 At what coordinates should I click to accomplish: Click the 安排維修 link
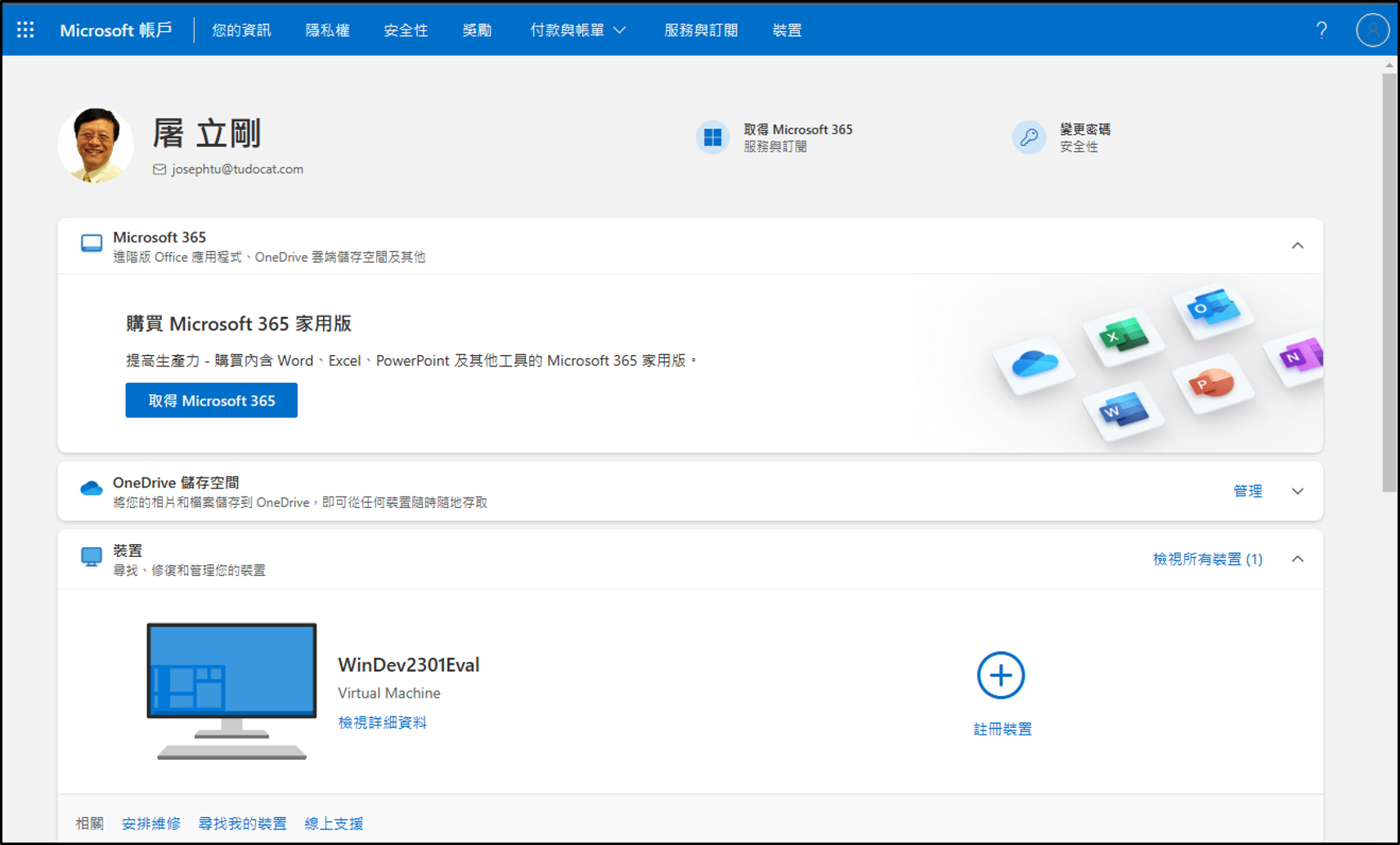coord(150,824)
